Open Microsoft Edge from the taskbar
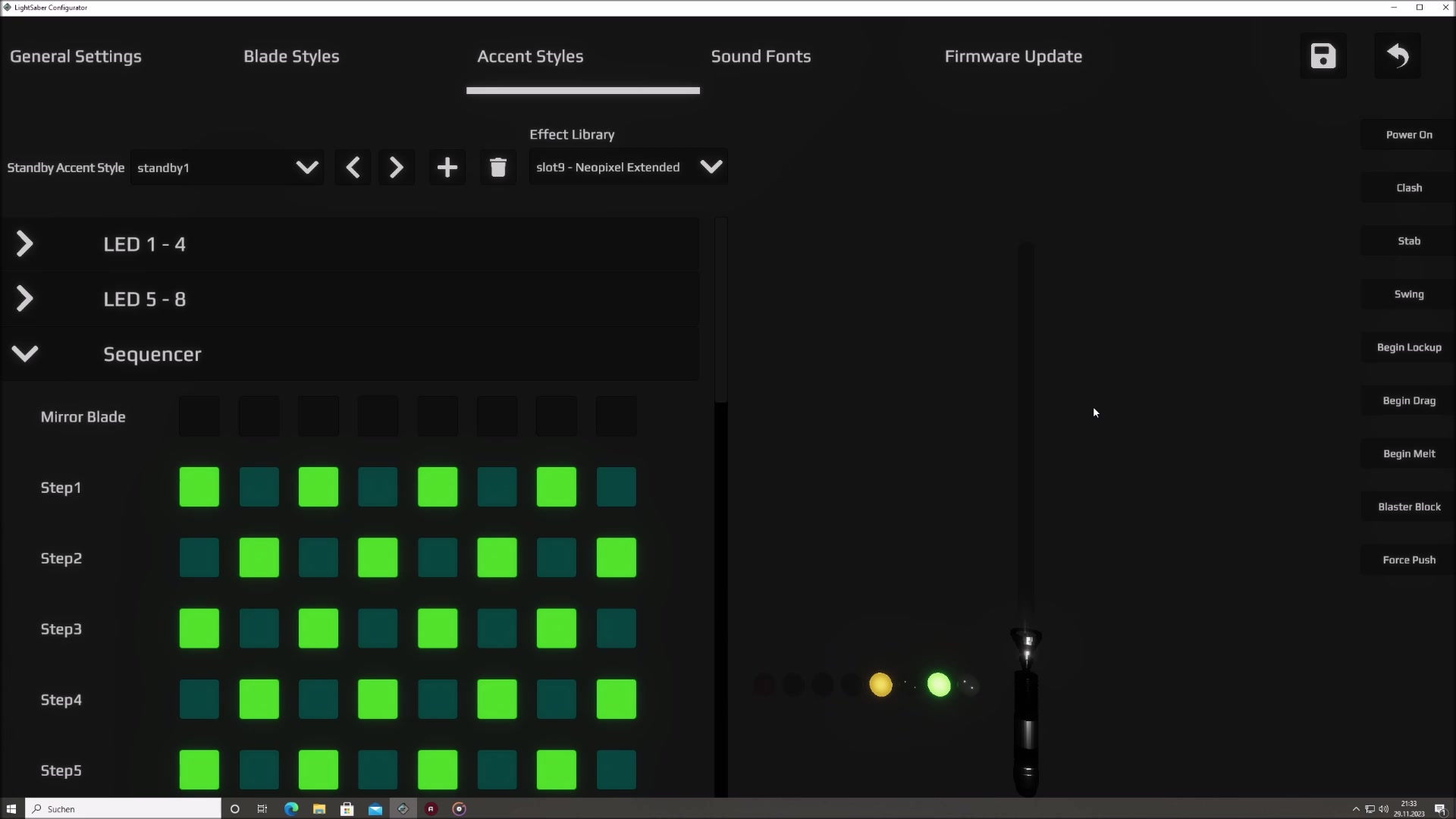Image resolution: width=1456 pixels, height=819 pixels. [x=291, y=809]
